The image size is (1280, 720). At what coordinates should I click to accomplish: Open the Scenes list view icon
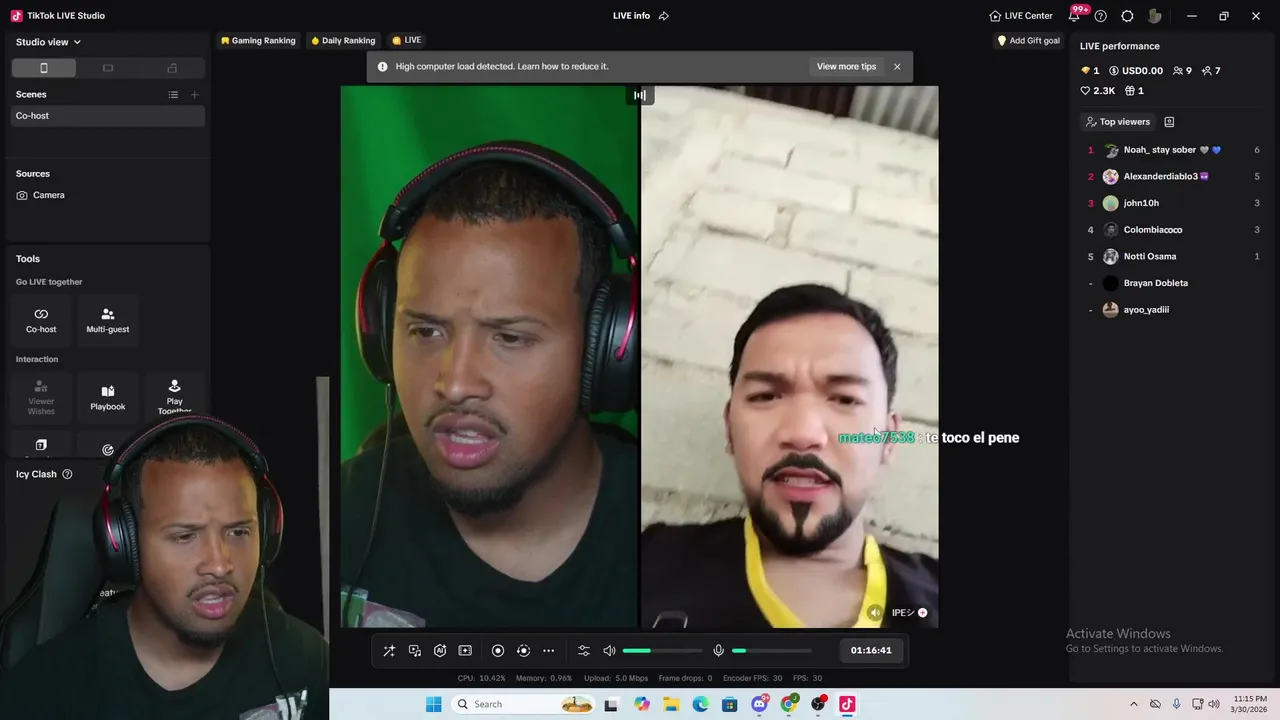(173, 95)
